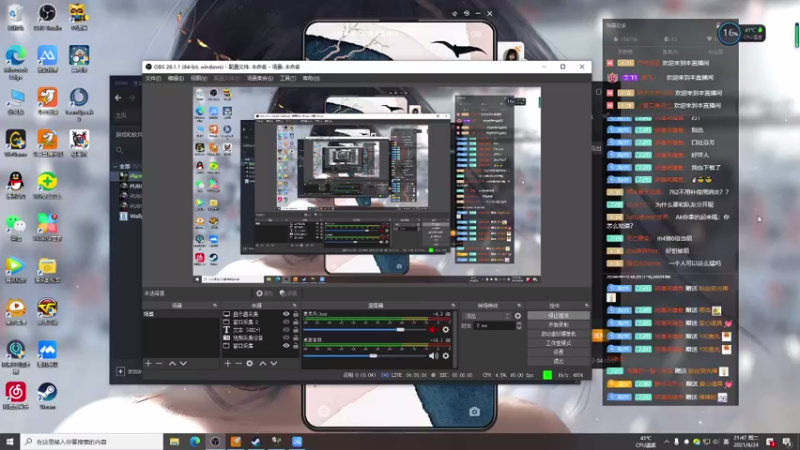Open the WeGame desktop shortcut

point(15,143)
